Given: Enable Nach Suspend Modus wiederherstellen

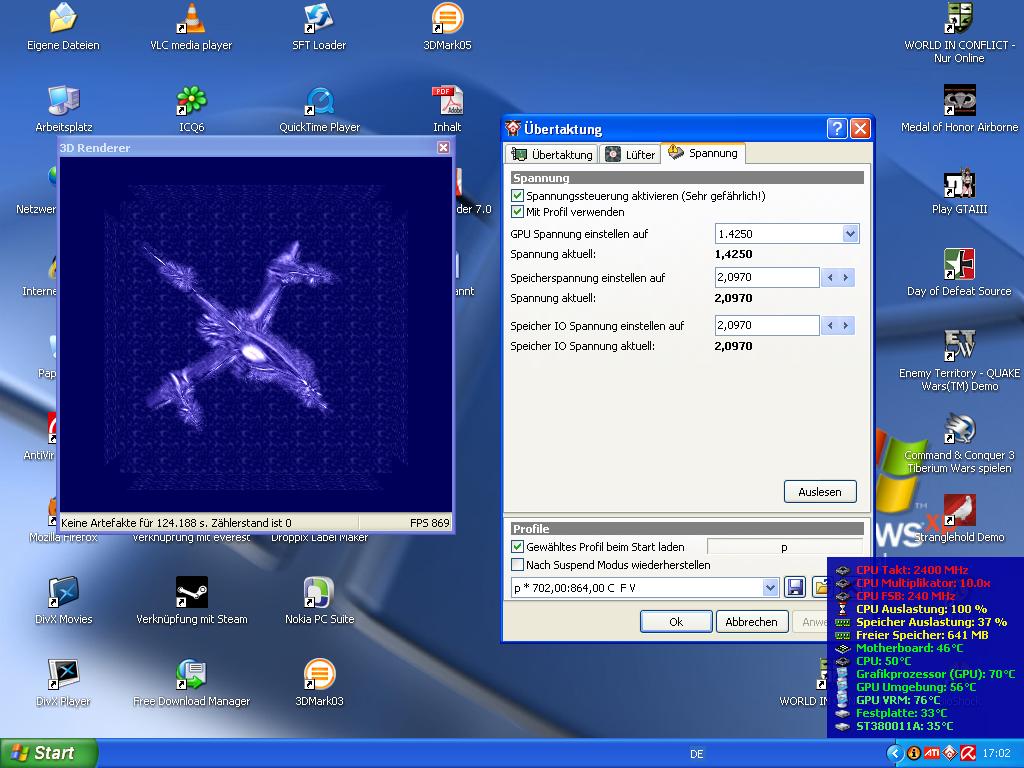Looking at the screenshot, I should point(517,565).
